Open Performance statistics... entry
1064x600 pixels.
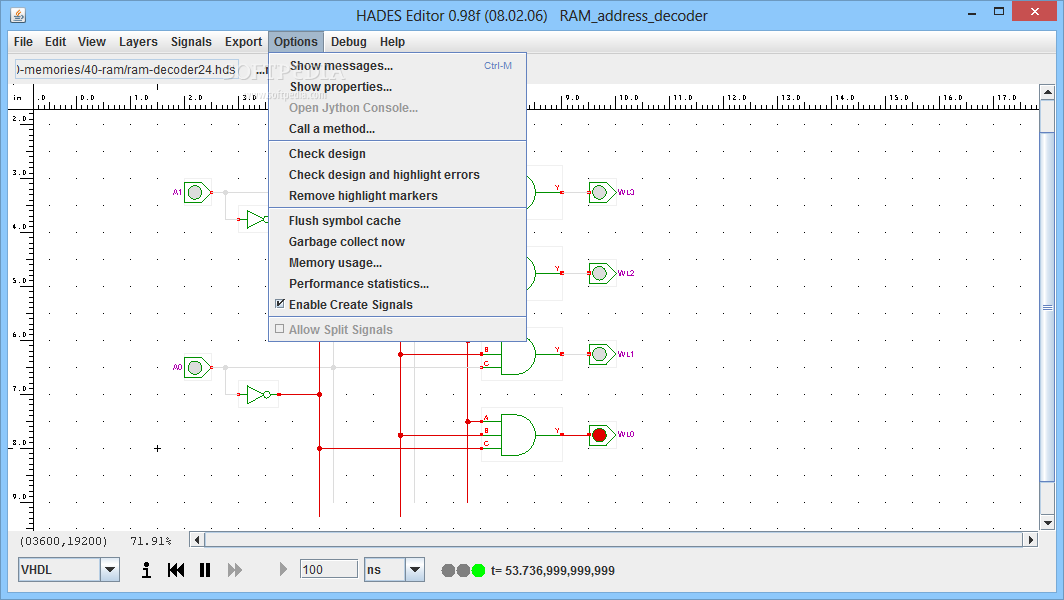coord(398,284)
